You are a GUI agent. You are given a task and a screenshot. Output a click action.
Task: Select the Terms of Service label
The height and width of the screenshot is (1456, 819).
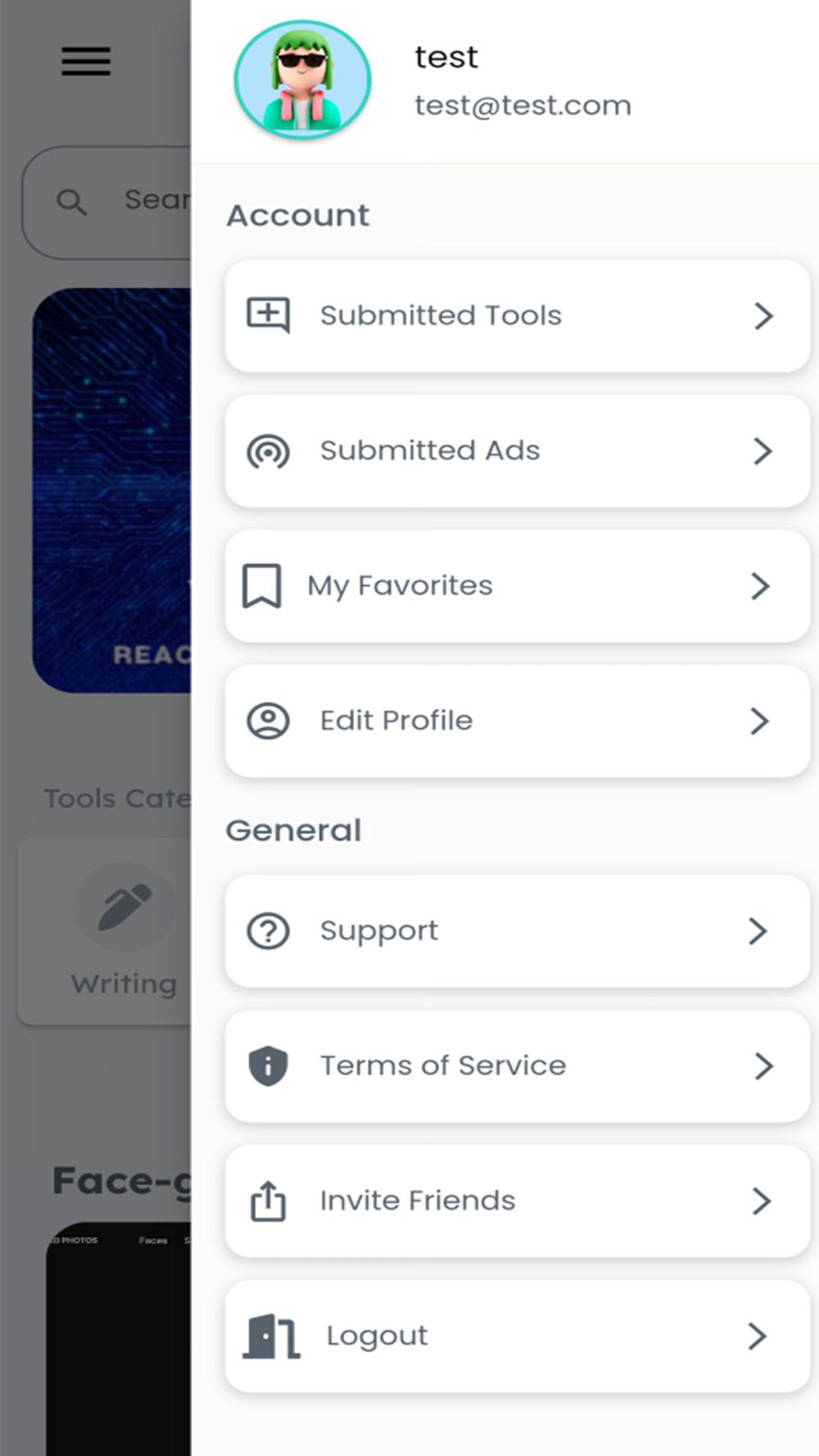coord(443,1065)
